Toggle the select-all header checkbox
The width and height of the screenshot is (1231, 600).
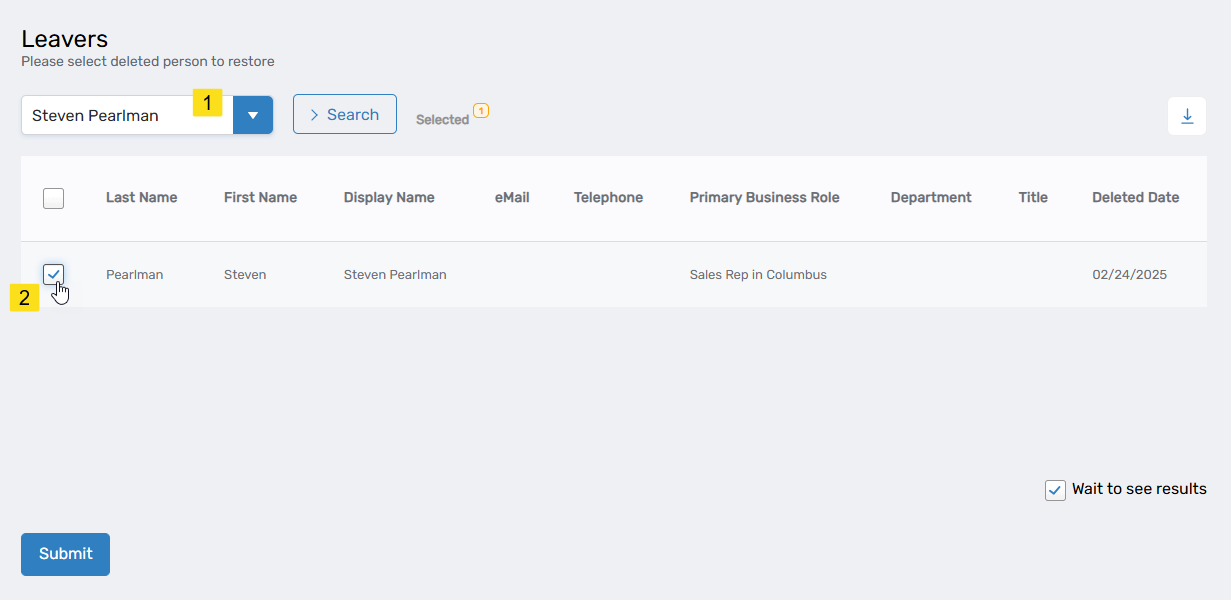[x=54, y=198]
